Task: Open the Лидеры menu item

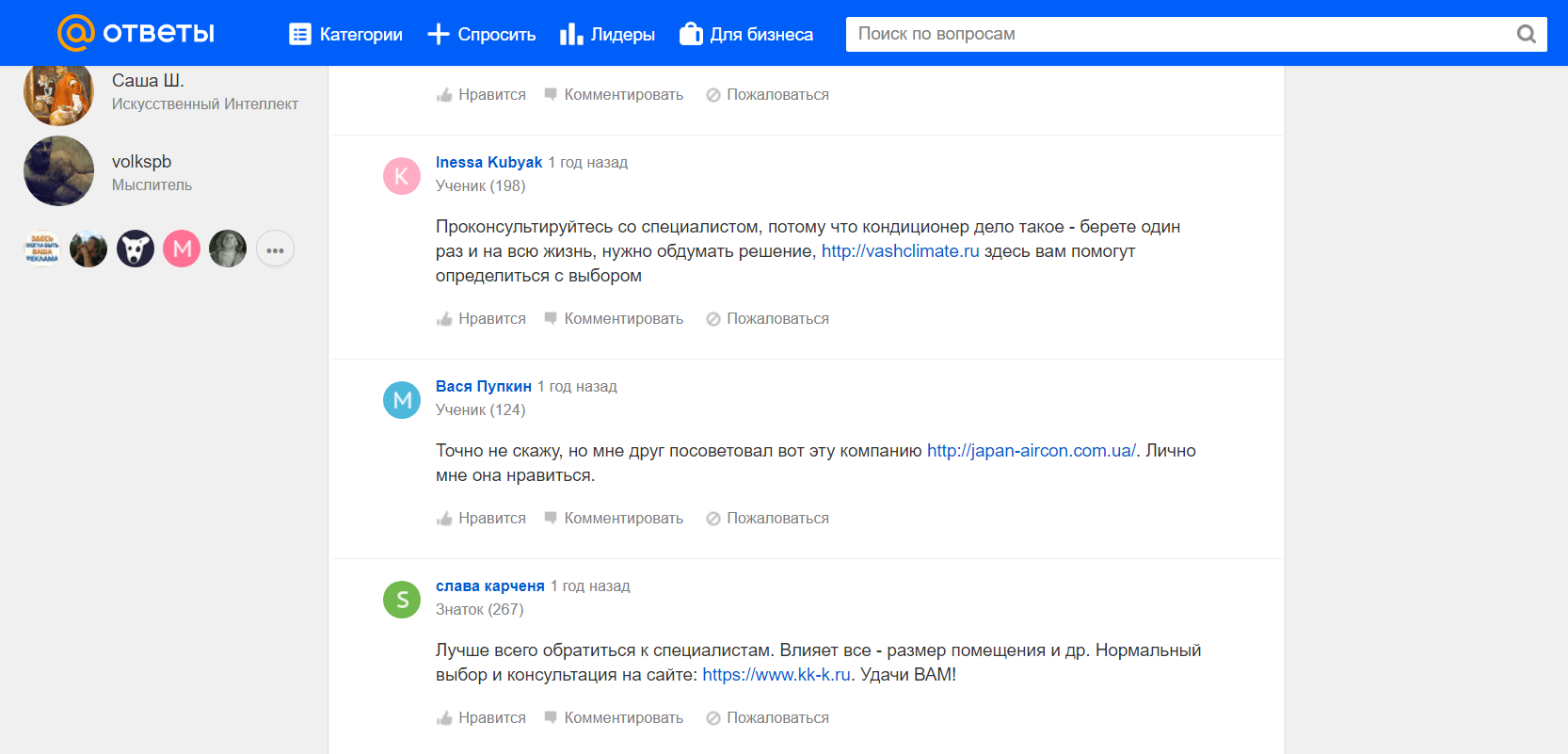Action: click(x=607, y=35)
